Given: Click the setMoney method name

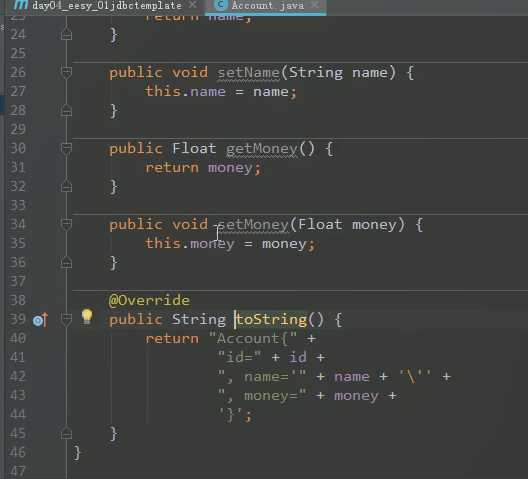Looking at the screenshot, I should [x=253, y=225].
